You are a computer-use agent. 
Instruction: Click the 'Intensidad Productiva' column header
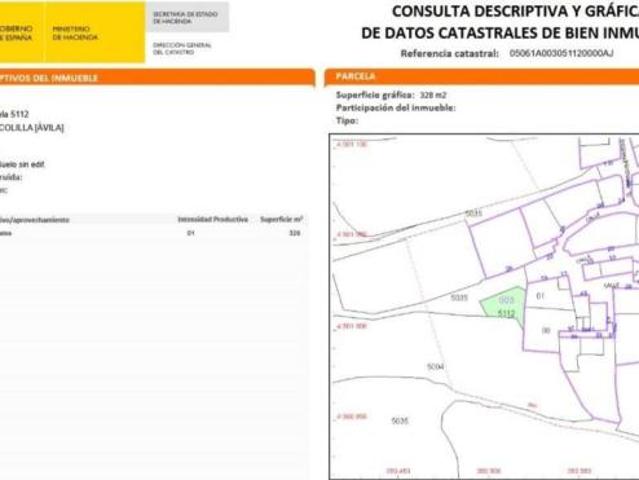click(x=213, y=220)
